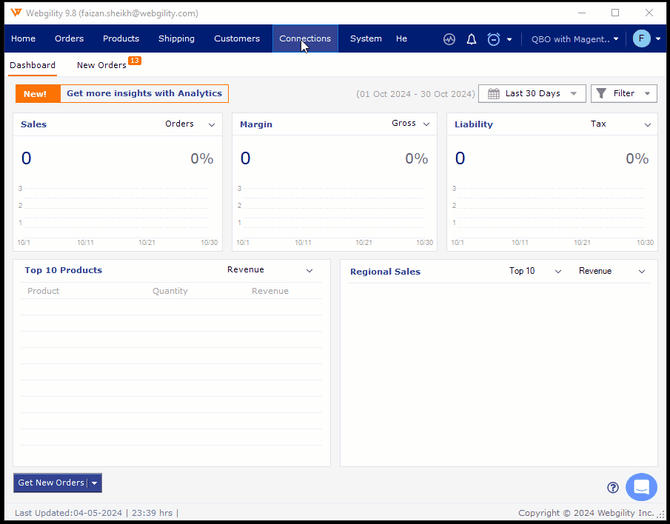Click the Get New Orders button
The height and width of the screenshot is (524, 670).
(x=51, y=483)
